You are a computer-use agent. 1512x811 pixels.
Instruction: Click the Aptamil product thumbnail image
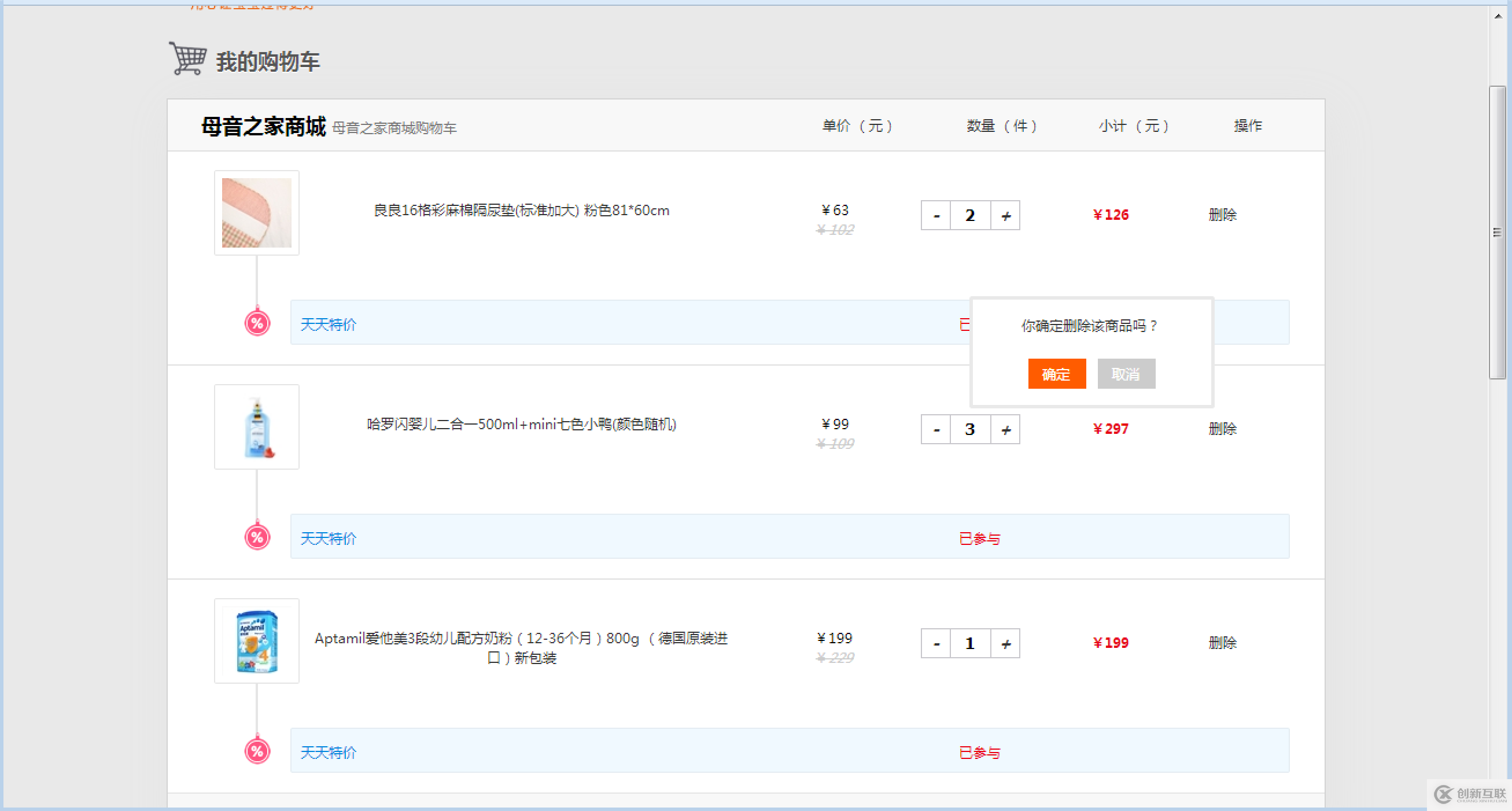tap(256, 641)
